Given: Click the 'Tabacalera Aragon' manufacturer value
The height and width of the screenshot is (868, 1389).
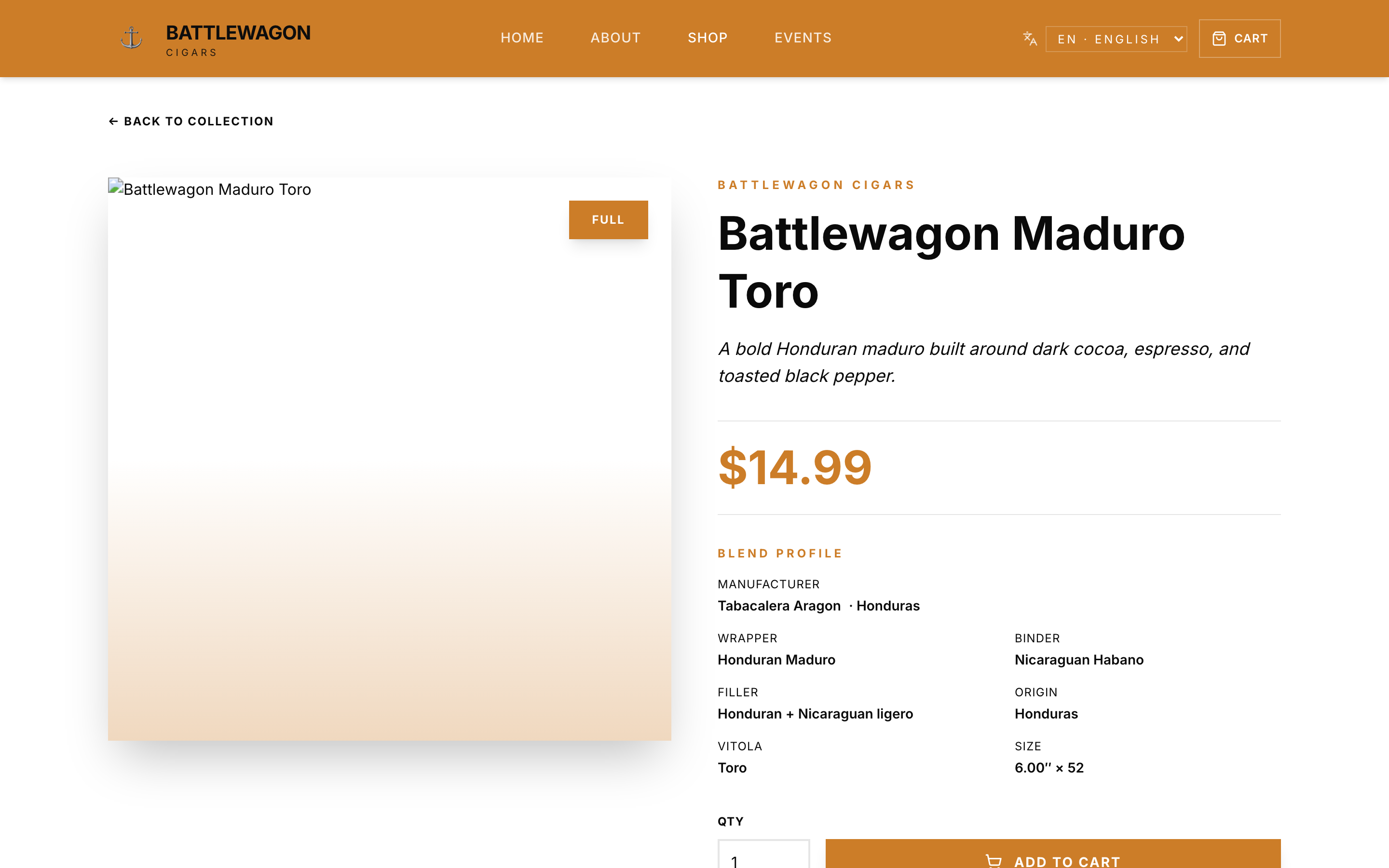Looking at the screenshot, I should [x=779, y=606].
